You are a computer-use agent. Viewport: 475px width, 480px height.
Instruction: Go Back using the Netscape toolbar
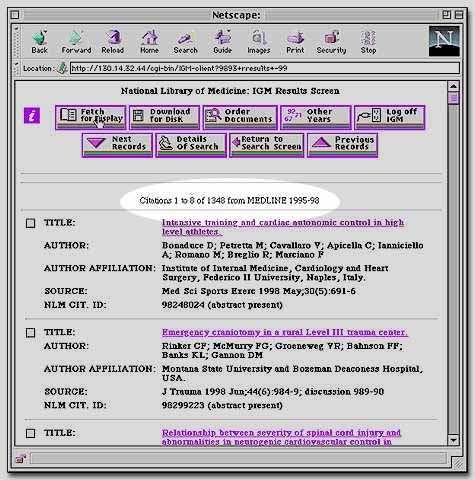click(39, 42)
